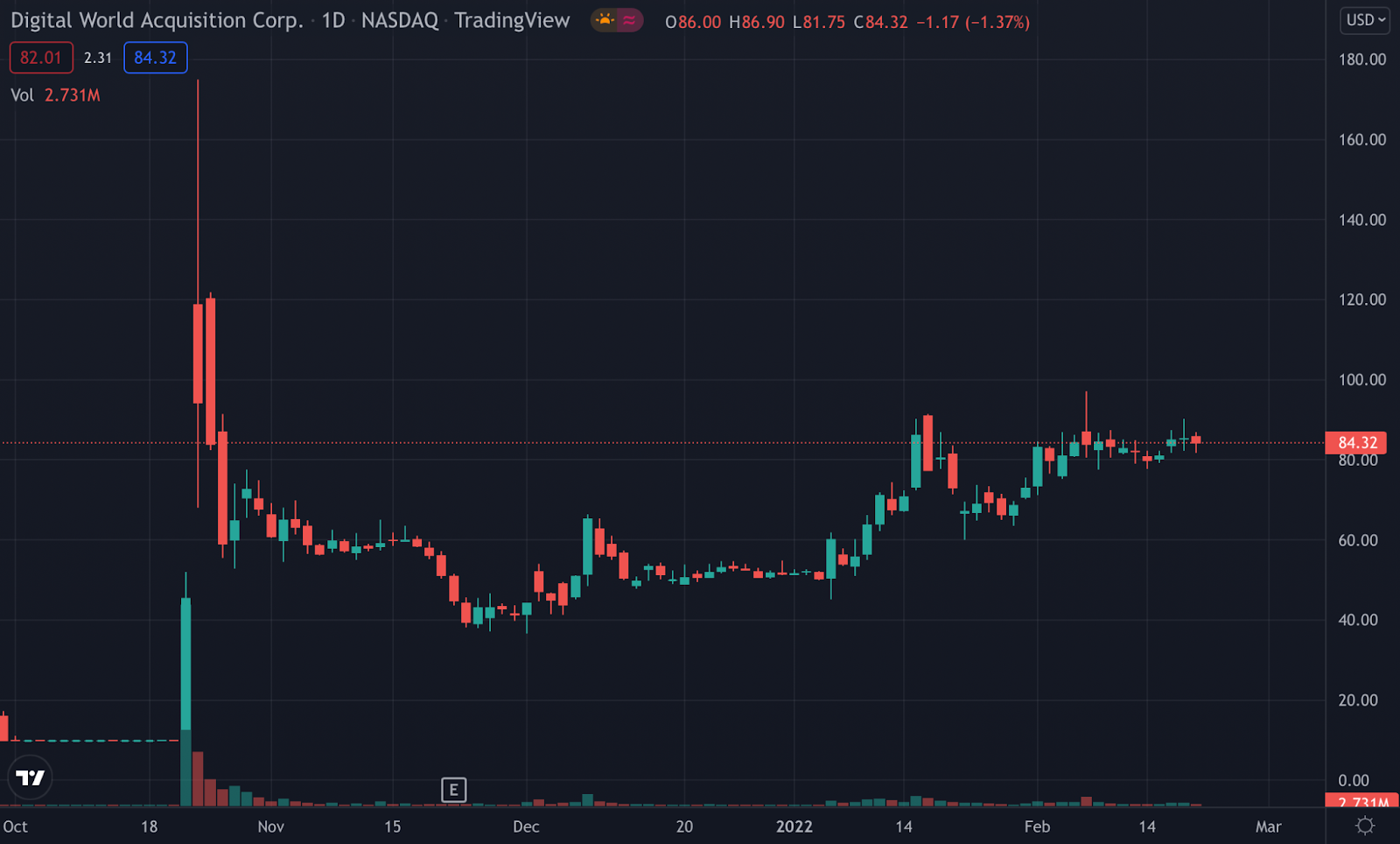Click the blue 84.32 buy price box
Image resolution: width=1400 pixels, height=844 pixels.
pyautogui.click(x=156, y=58)
